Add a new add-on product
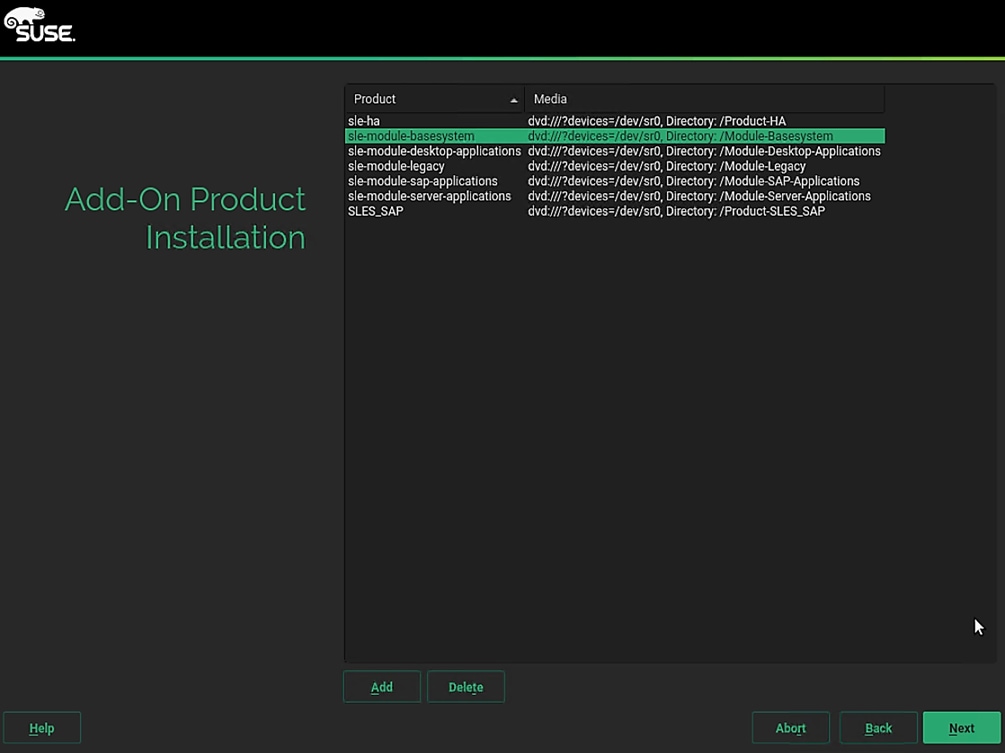Image resolution: width=1005 pixels, height=753 pixels. tap(382, 687)
